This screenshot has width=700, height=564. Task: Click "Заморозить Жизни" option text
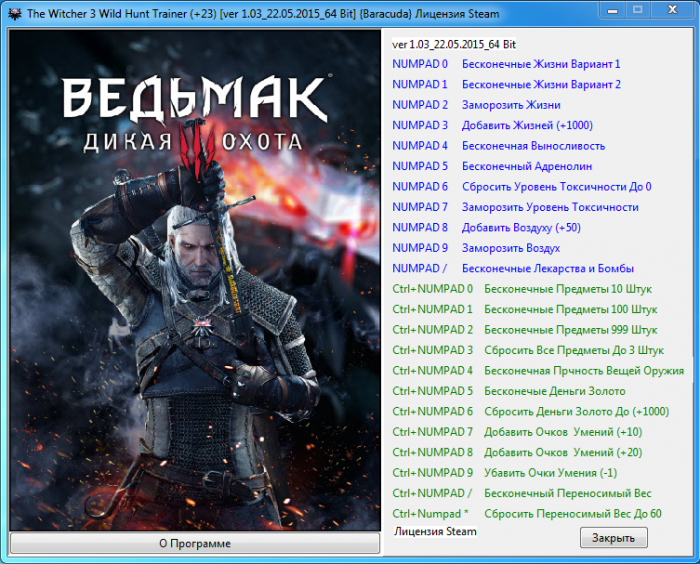[x=511, y=105]
